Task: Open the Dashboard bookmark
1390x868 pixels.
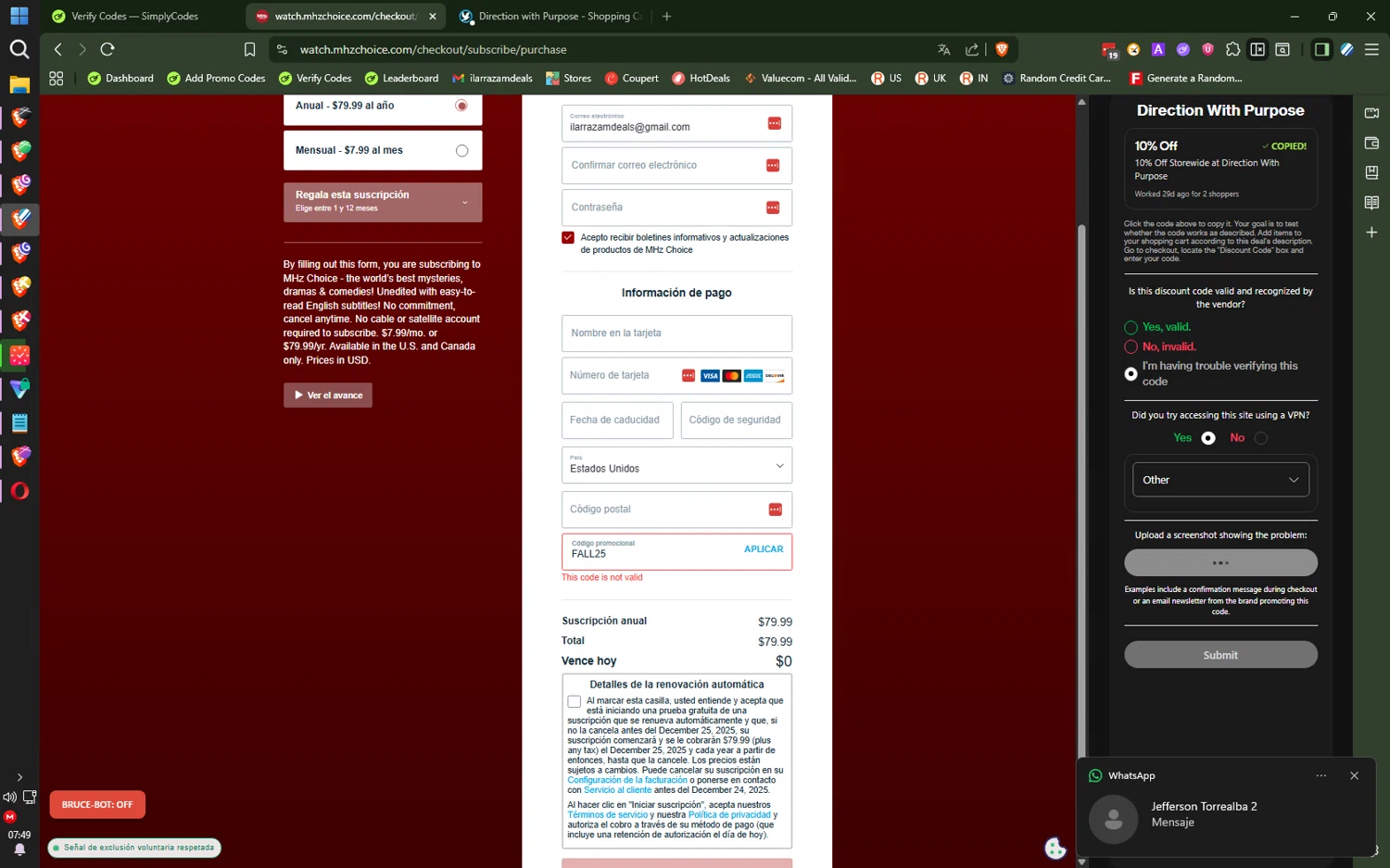Action: (120, 78)
